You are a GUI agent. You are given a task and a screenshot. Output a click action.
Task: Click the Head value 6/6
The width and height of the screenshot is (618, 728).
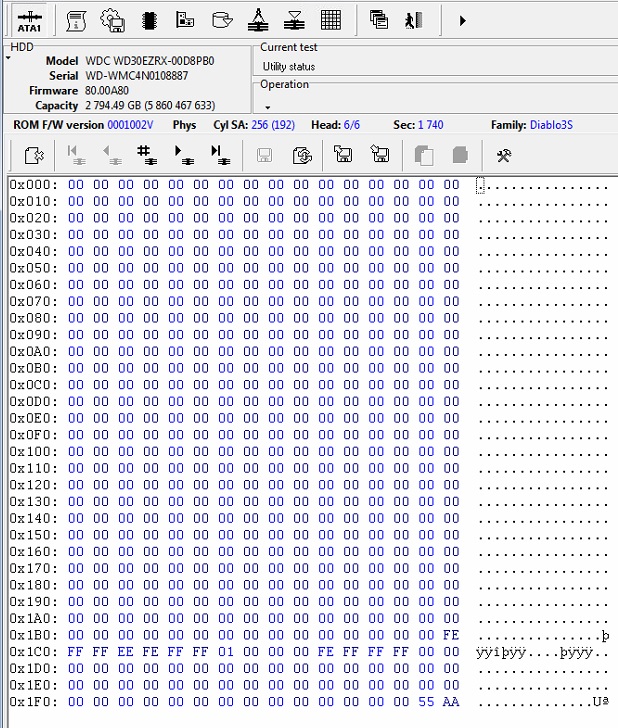click(x=351, y=125)
